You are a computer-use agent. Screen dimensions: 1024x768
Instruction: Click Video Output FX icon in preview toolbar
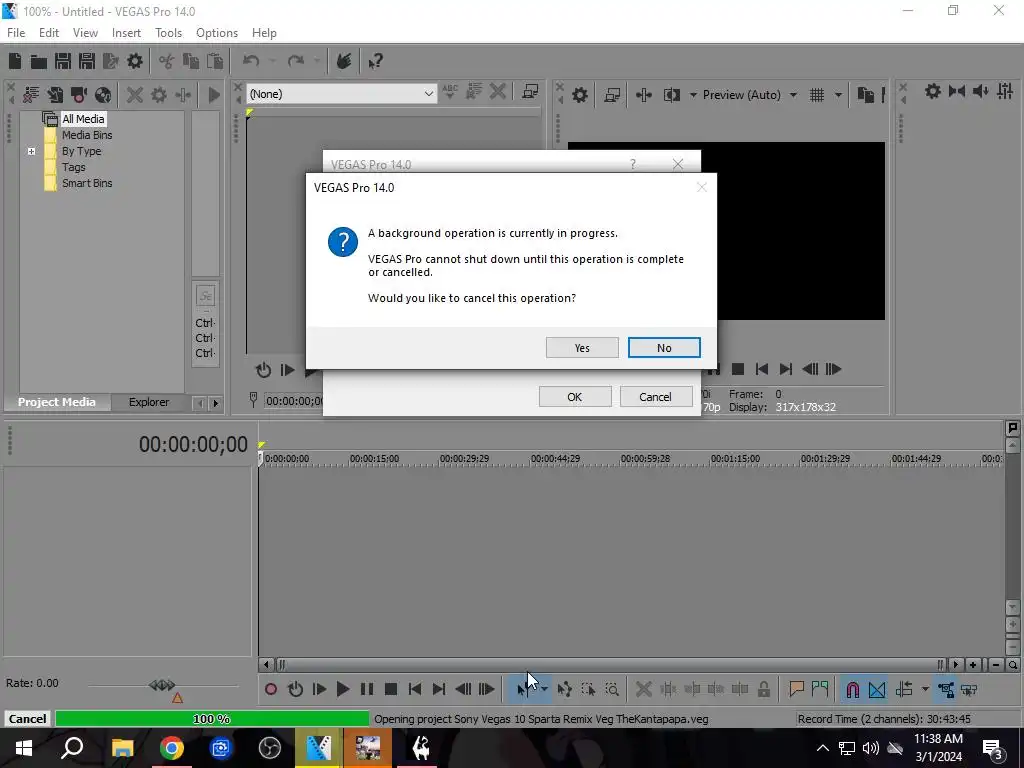(644, 95)
